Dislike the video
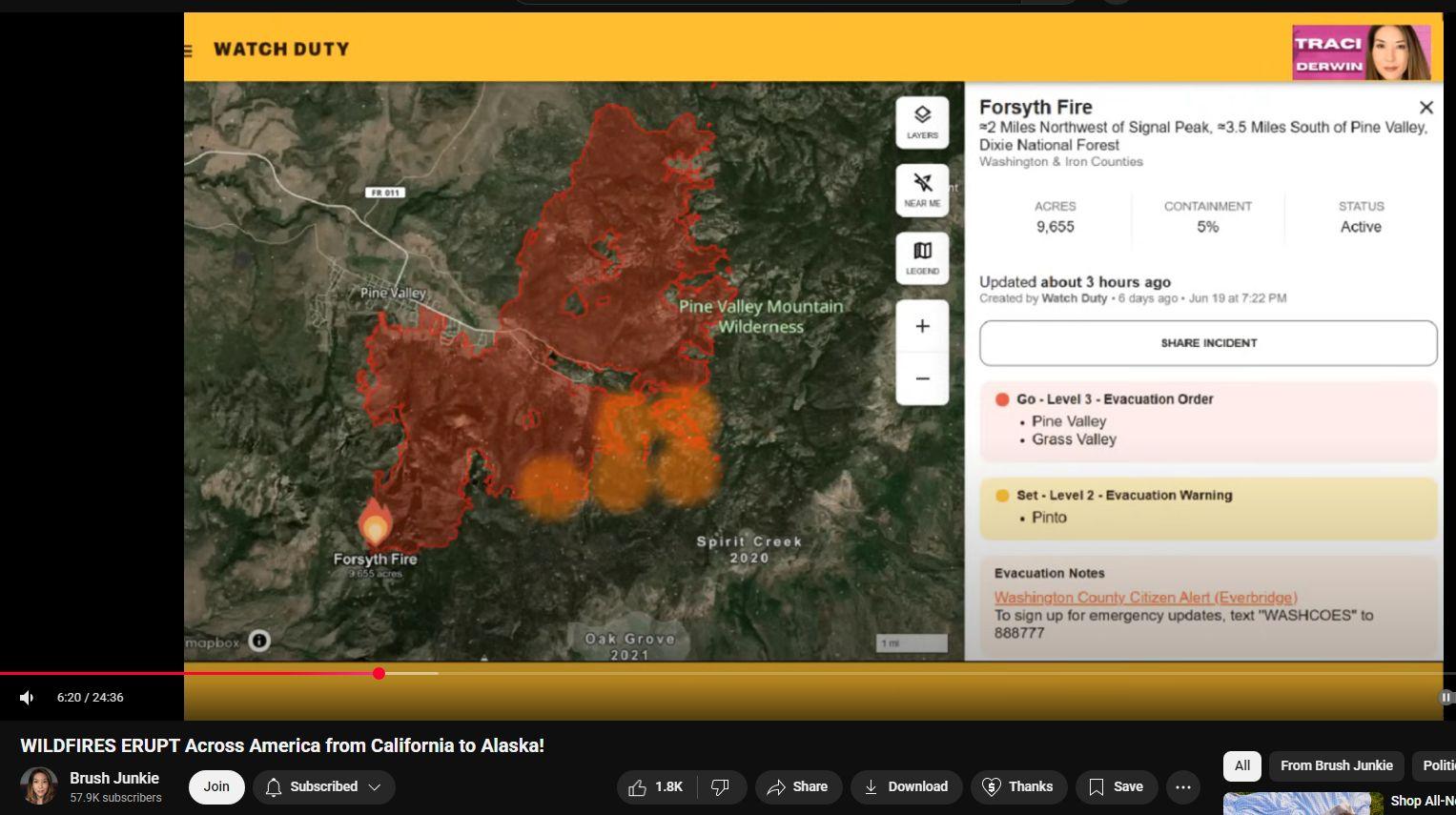The image size is (1456, 815). click(x=721, y=787)
